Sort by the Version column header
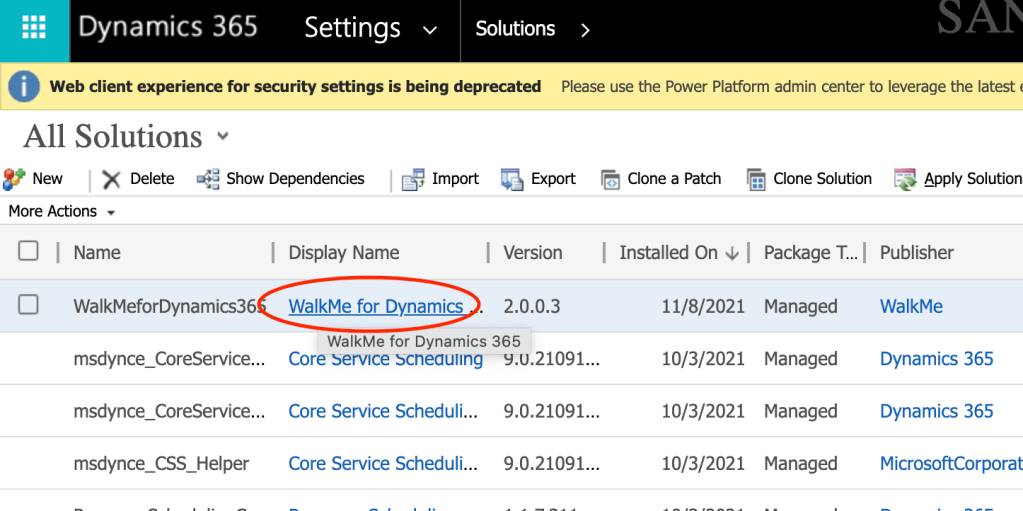Image resolution: width=1023 pixels, height=511 pixels. [532, 253]
